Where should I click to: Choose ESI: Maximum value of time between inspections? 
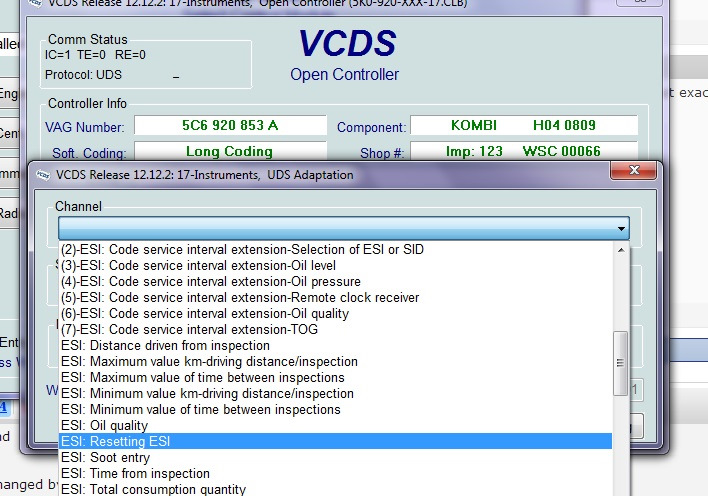coord(335,378)
